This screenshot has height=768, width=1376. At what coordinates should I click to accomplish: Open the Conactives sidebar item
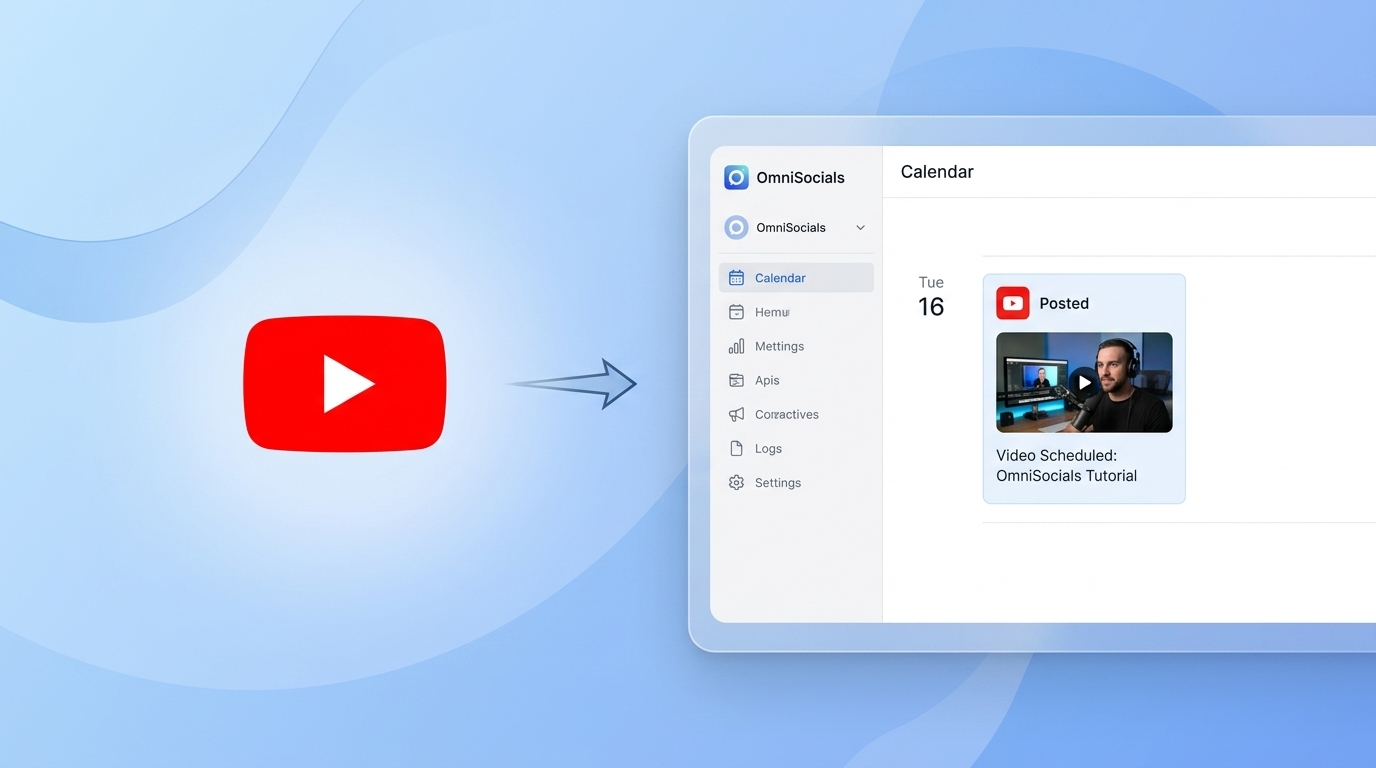(x=796, y=414)
